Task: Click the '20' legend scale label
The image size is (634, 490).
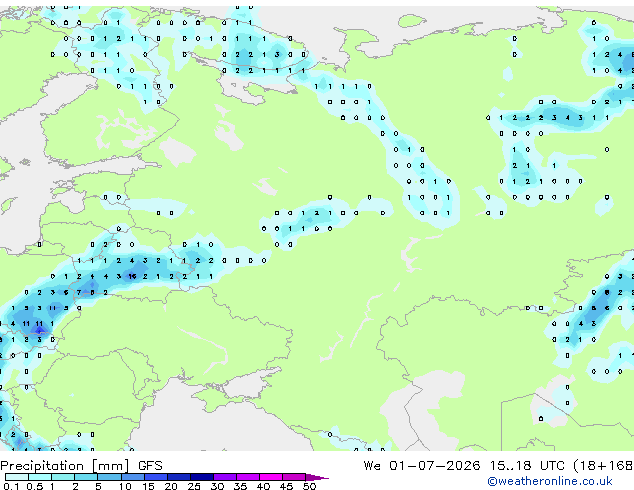Action: tap(171, 486)
